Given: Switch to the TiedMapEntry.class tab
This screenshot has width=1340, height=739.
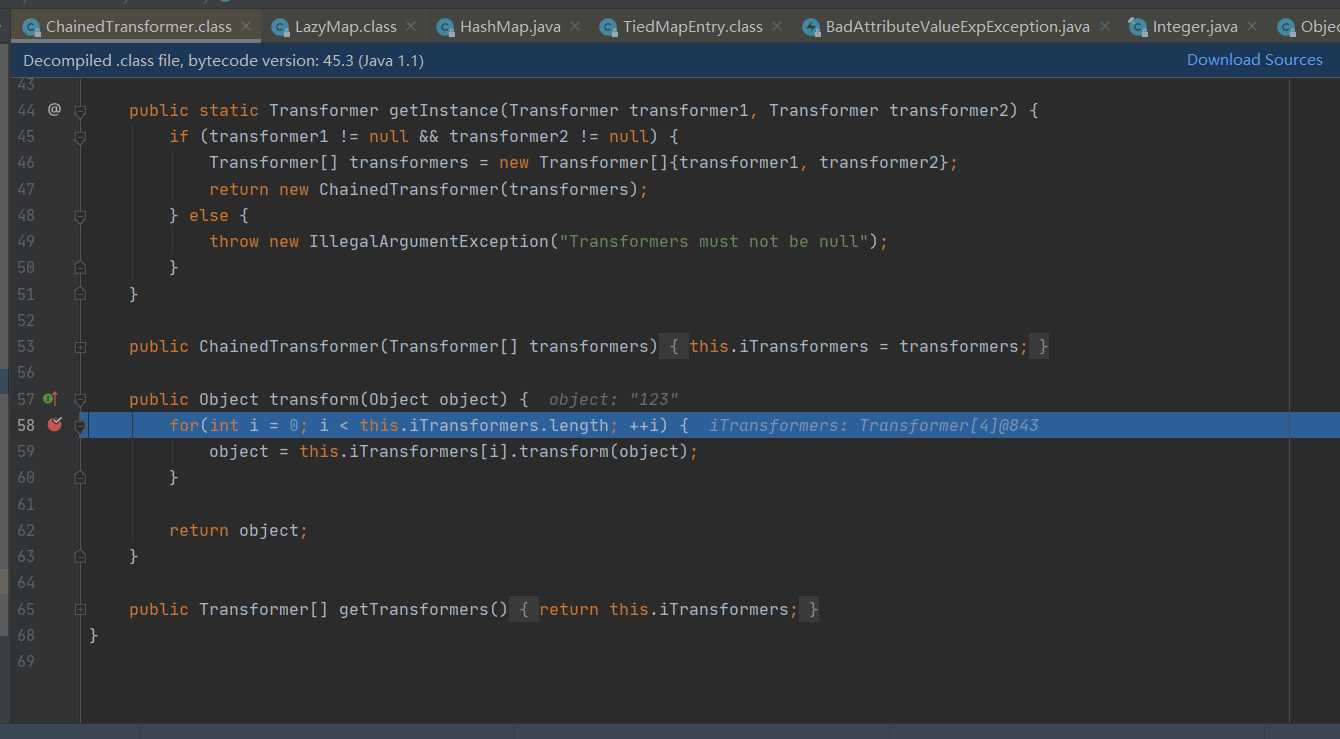Looking at the screenshot, I should point(693,27).
